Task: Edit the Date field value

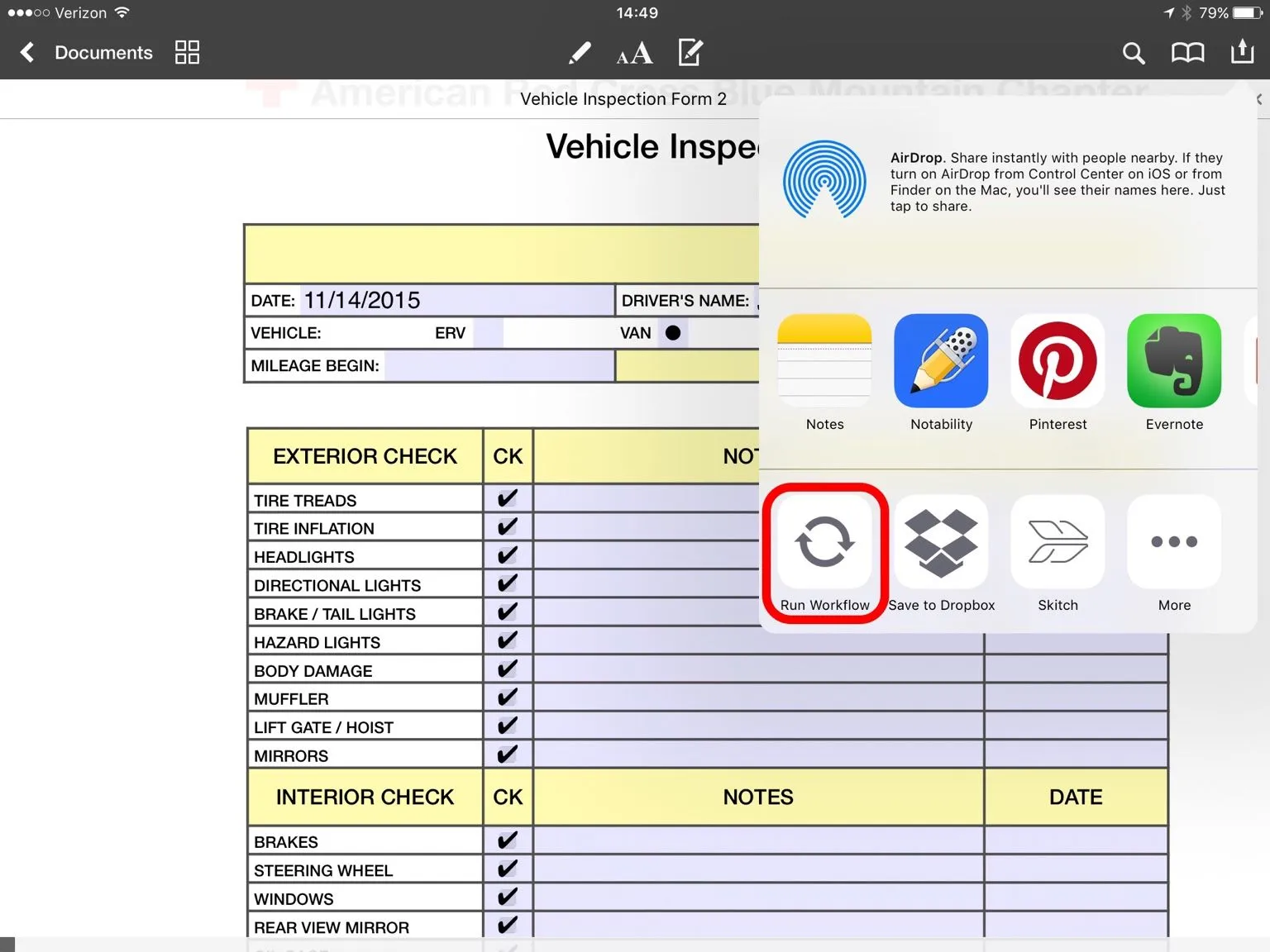Action: coord(455,300)
